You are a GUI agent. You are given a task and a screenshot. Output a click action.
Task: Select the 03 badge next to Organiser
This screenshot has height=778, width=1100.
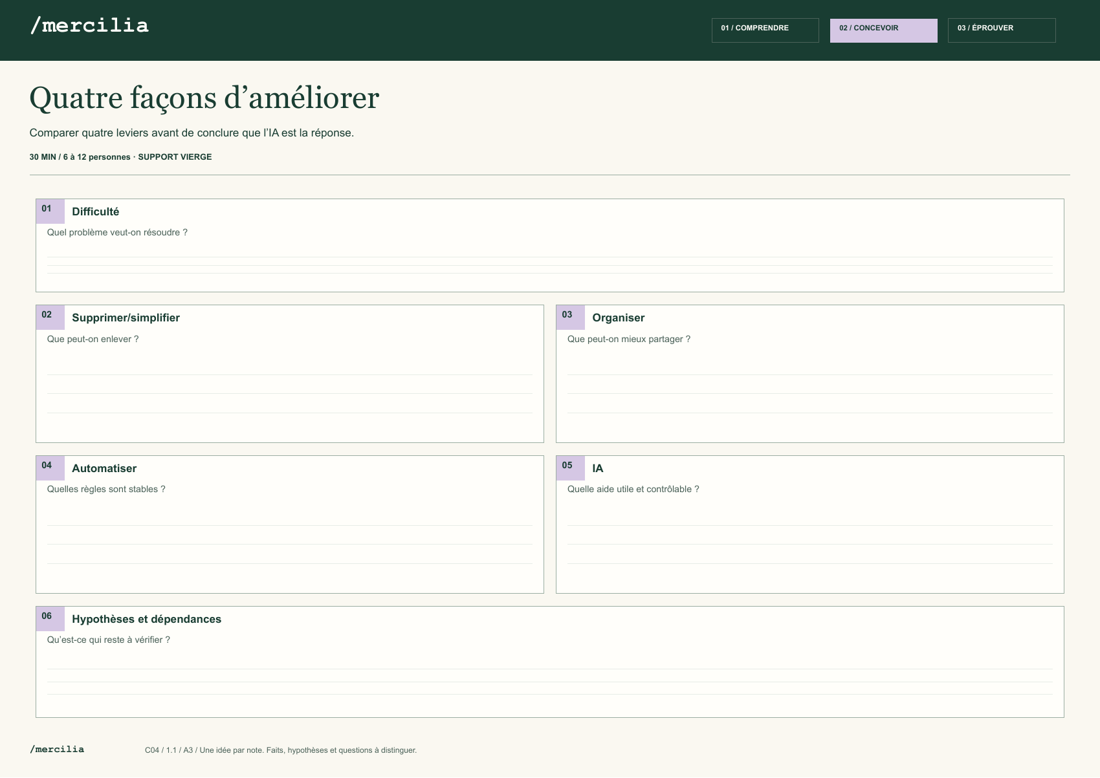[x=570, y=317]
